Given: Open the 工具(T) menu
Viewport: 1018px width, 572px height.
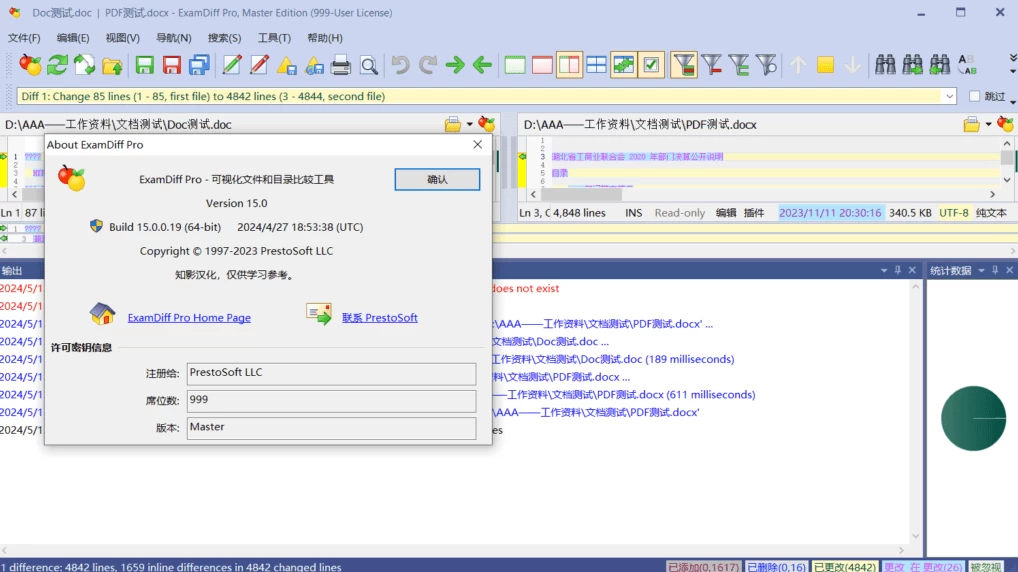Looking at the screenshot, I should click(274, 38).
